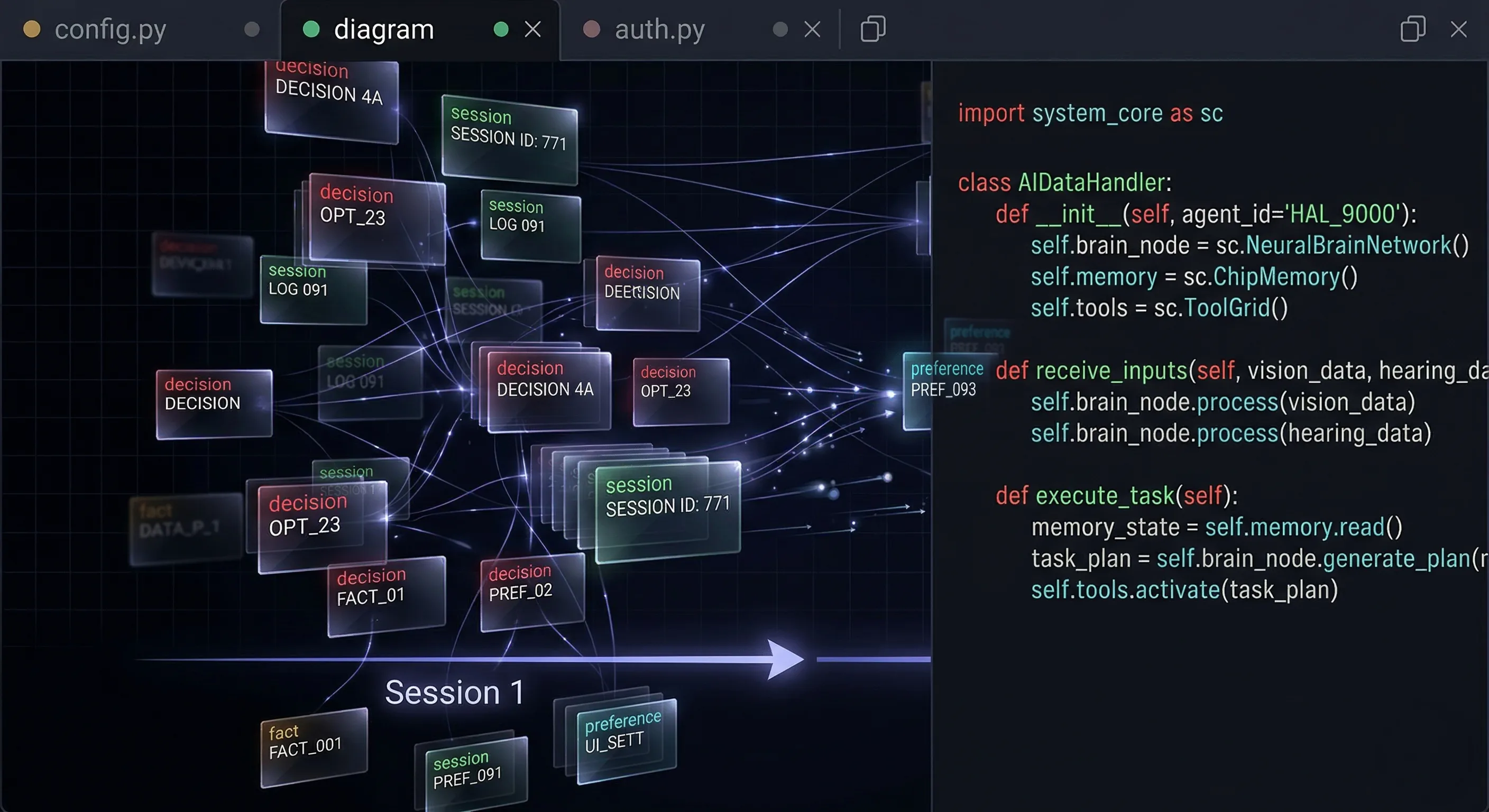Switch to the config.py tab
Image resolution: width=1489 pixels, height=812 pixels.
110,29
